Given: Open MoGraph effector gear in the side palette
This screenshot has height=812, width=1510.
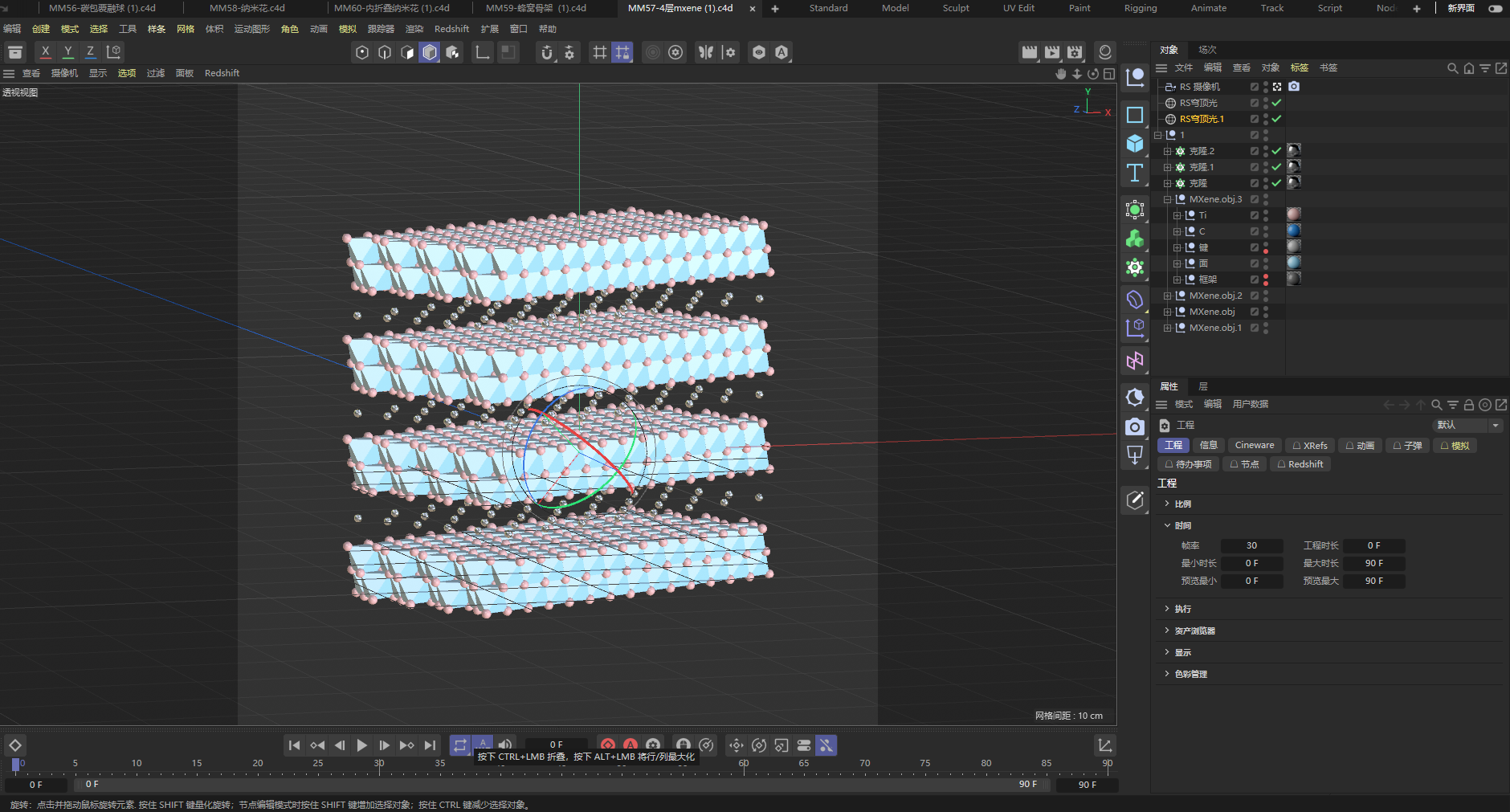Looking at the screenshot, I should (1135, 267).
